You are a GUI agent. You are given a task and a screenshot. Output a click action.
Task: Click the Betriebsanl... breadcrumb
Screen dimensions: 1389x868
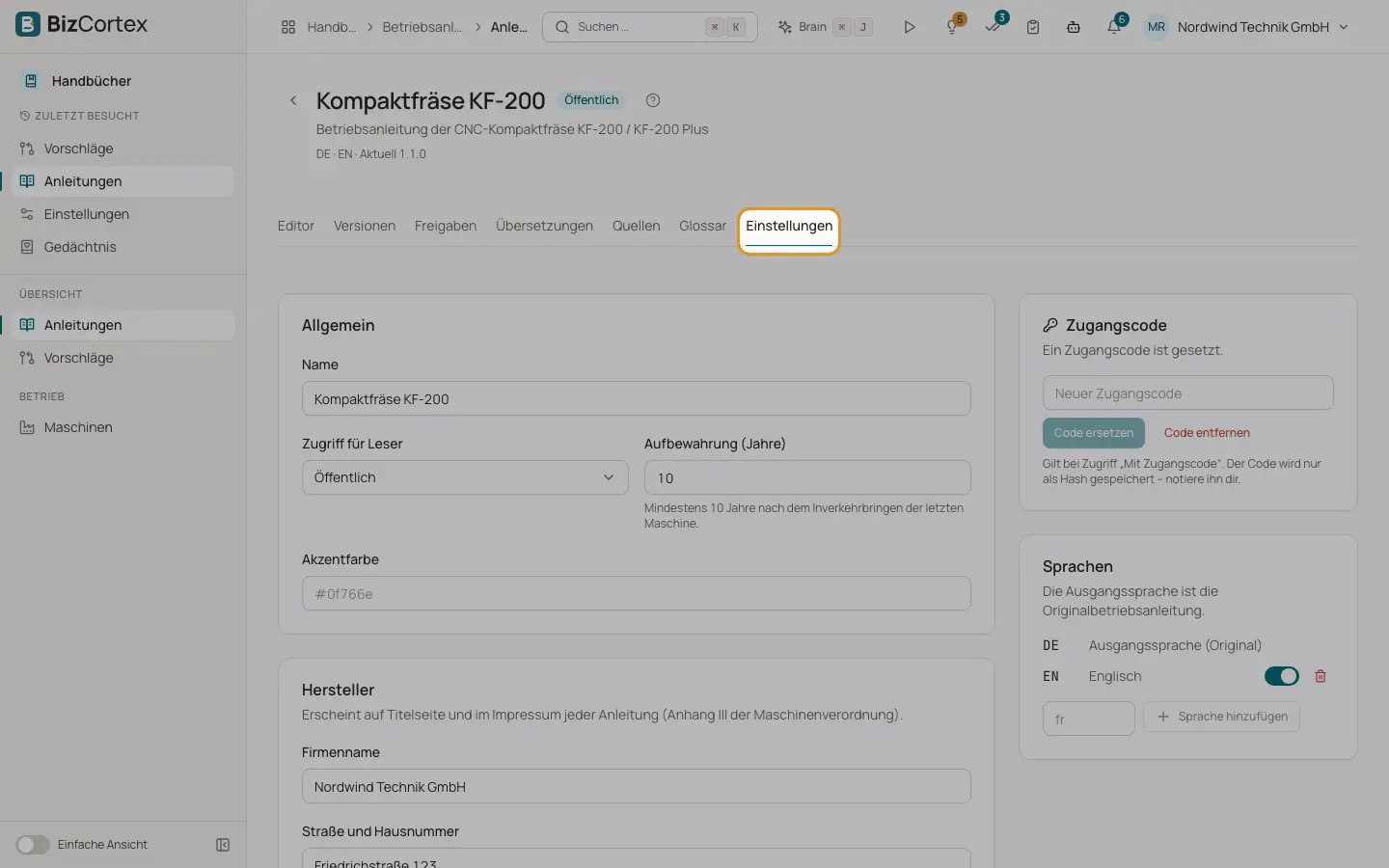[422, 27]
